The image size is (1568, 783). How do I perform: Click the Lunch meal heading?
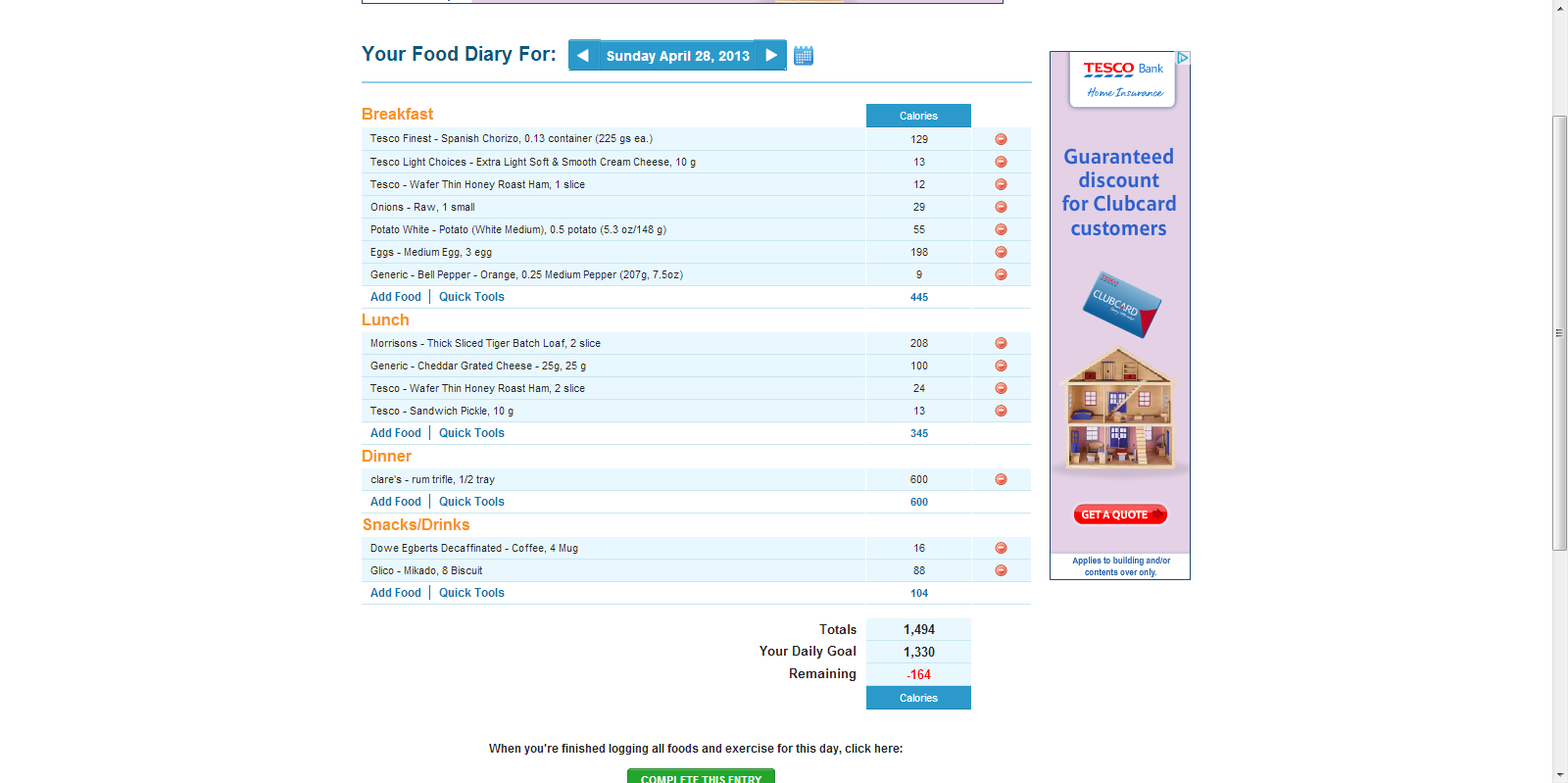point(385,320)
